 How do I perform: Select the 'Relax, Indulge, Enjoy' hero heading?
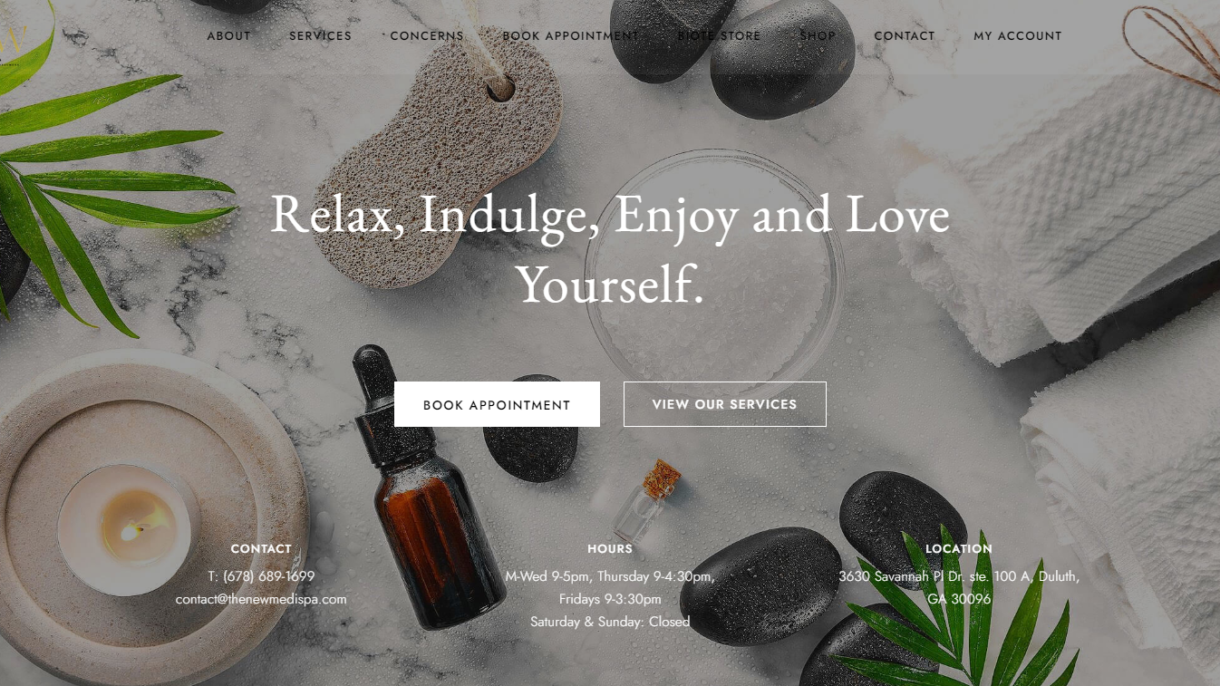pos(610,249)
